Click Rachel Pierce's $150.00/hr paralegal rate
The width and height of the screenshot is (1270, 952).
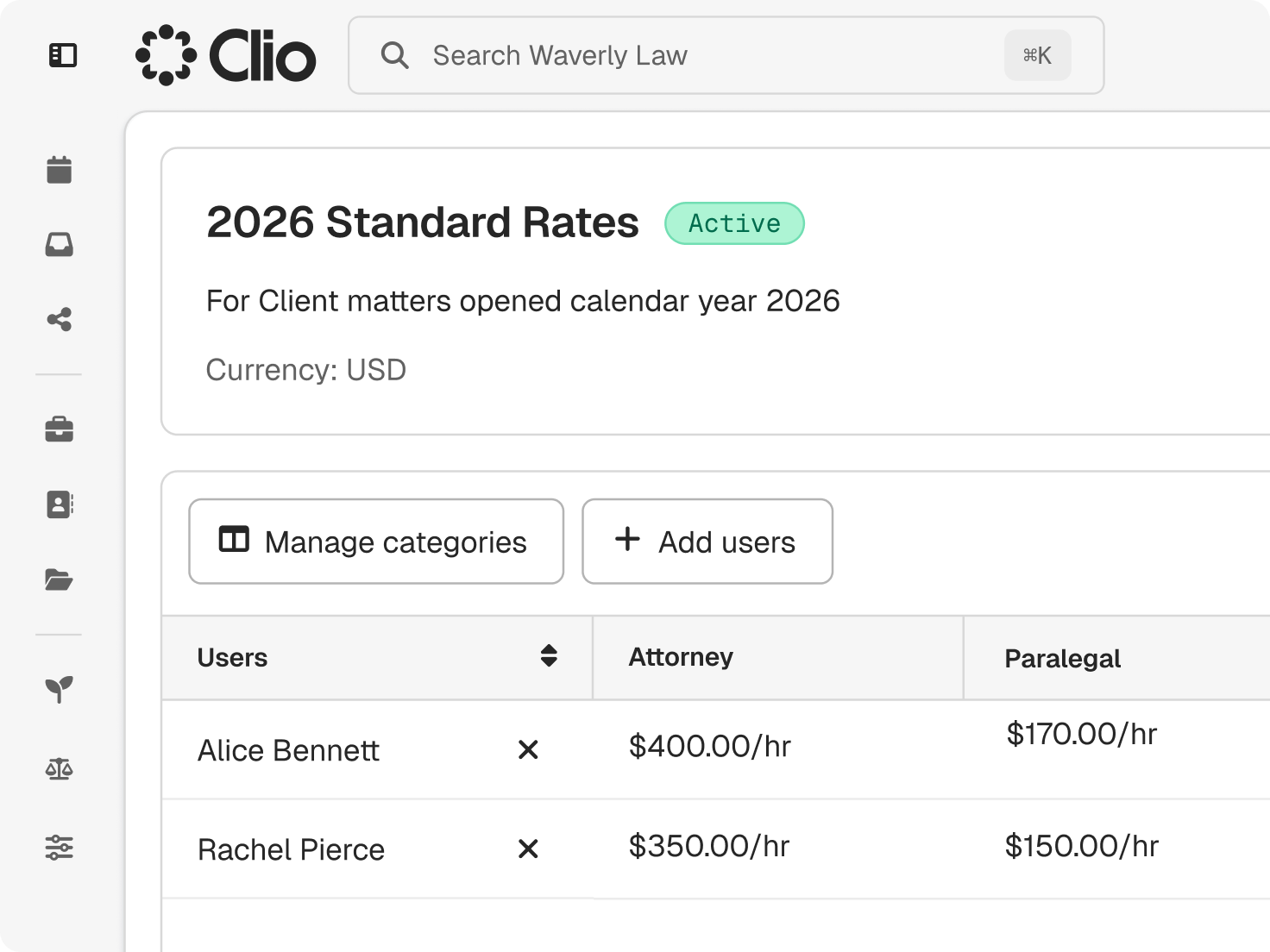point(1082,846)
